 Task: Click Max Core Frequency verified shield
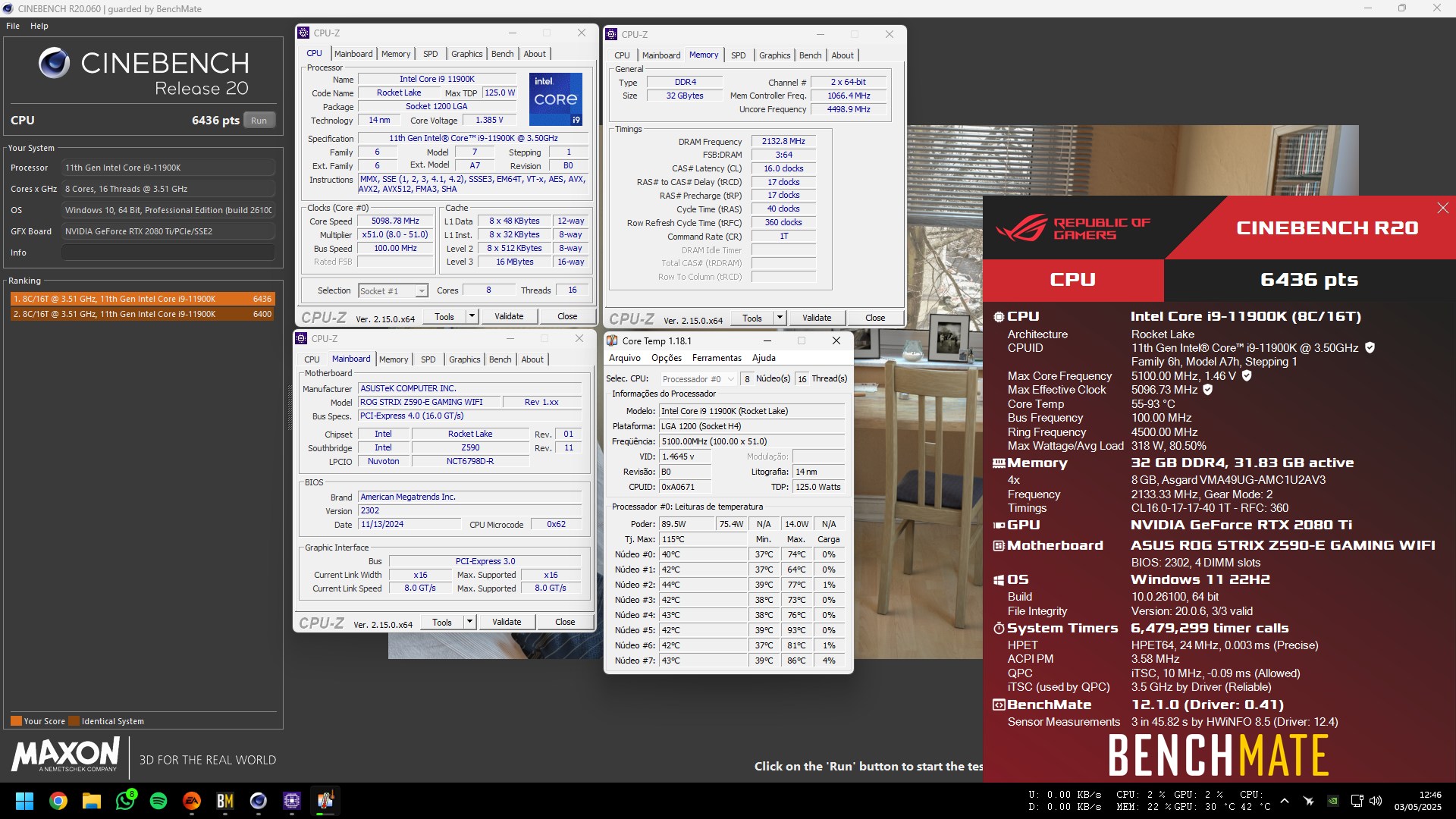point(1247,376)
